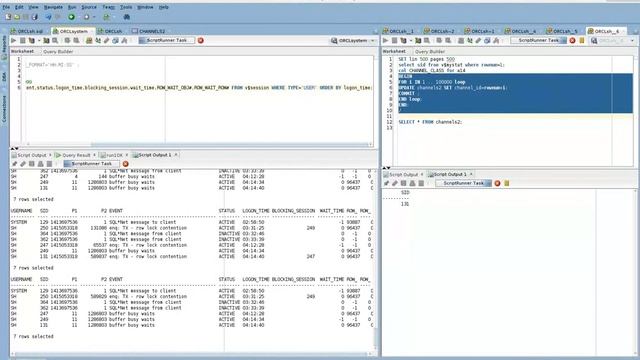Click ScriptRunner Task progress bar in left toolbar
640x360 pixels.
166,40
